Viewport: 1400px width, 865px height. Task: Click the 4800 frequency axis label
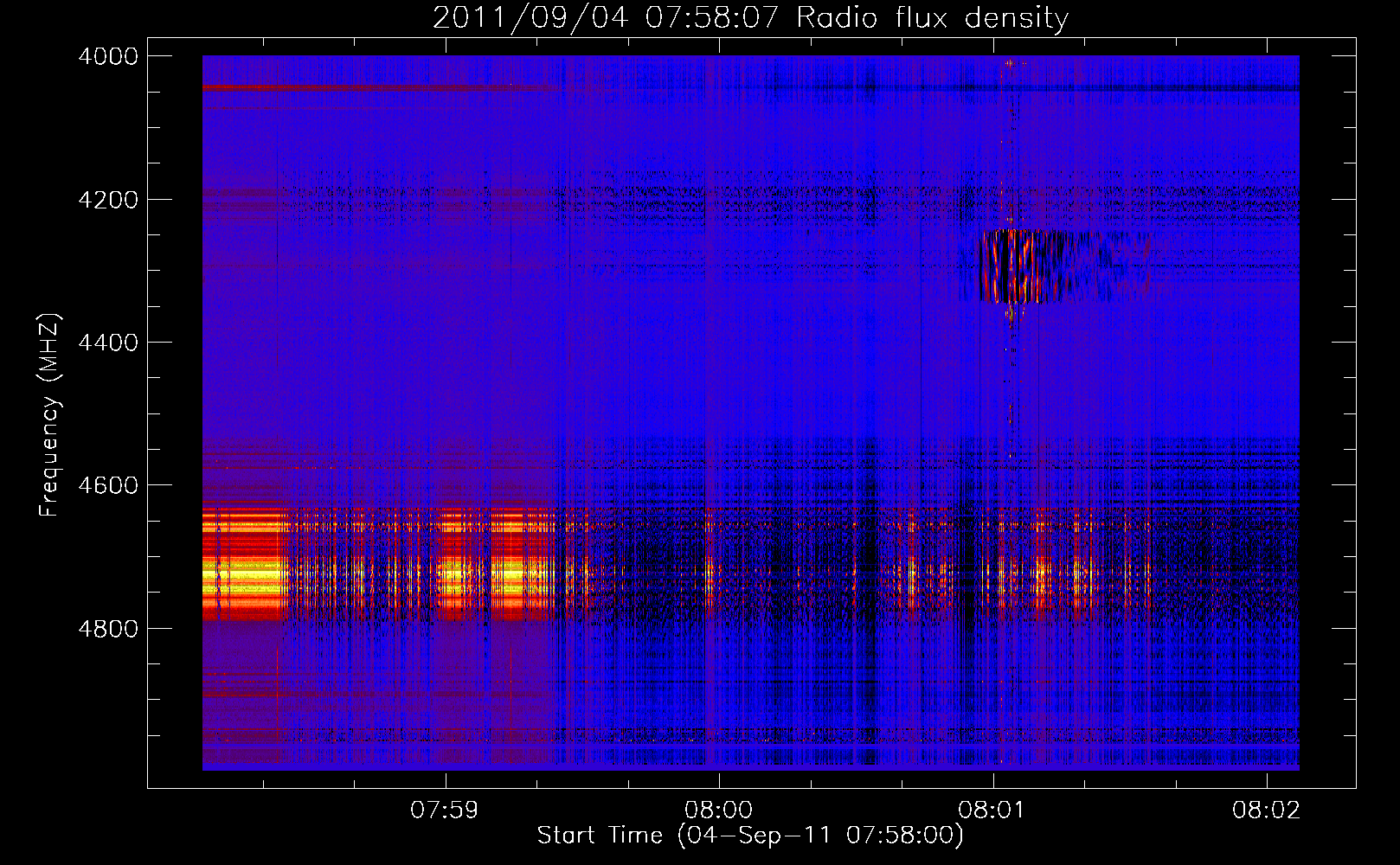click(x=107, y=629)
